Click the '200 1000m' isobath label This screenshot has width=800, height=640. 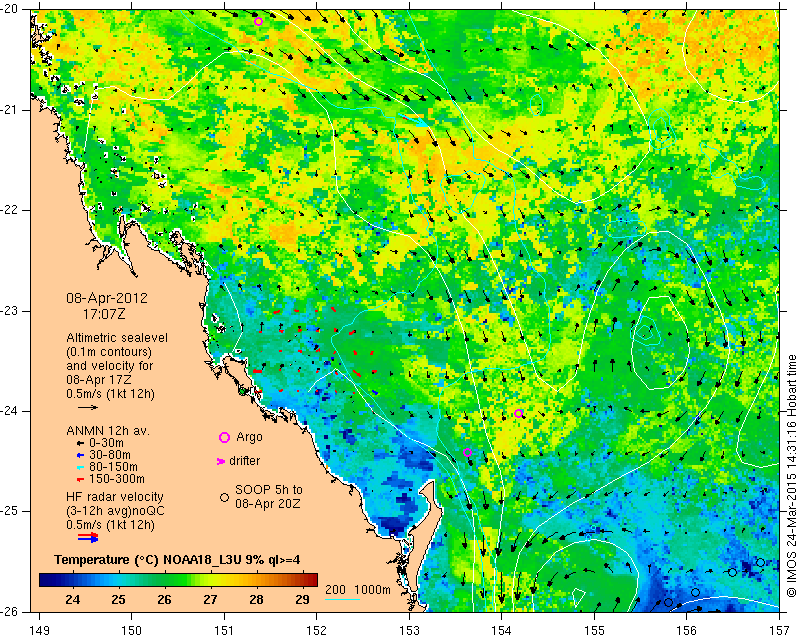[x=358, y=590]
